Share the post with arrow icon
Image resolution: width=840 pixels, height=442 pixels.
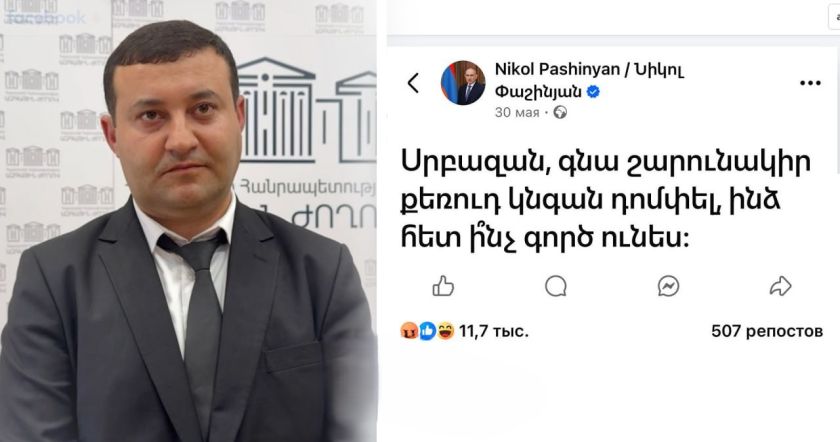tap(781, 286)
